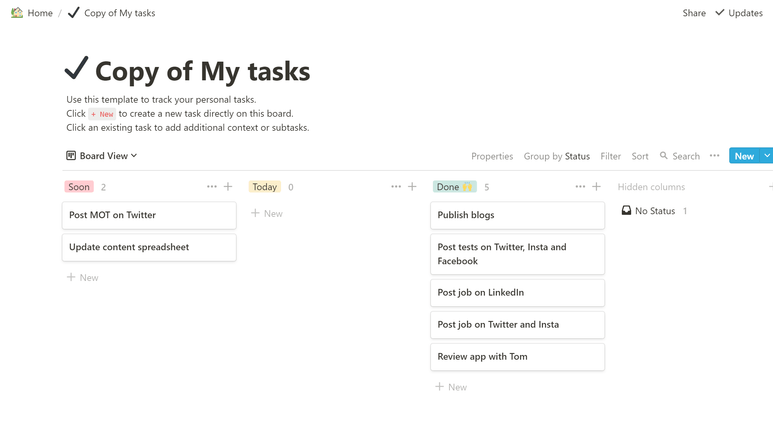
Task: Open the Sort options
Action: [640, 156]
